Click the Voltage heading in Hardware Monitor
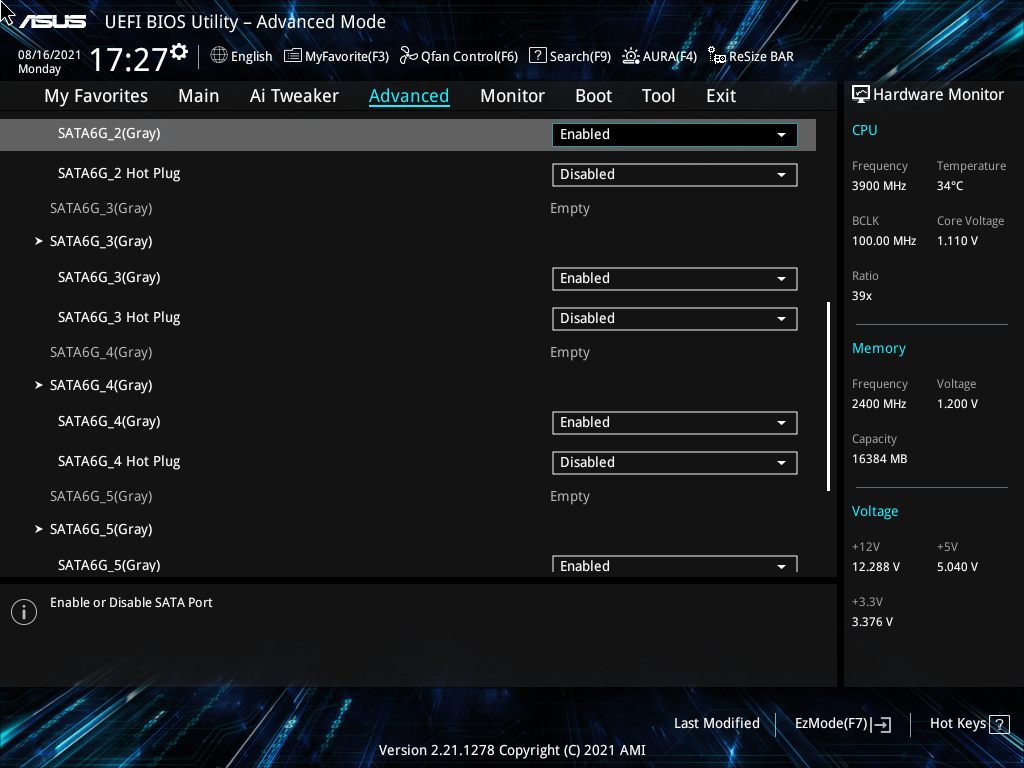 874,511
